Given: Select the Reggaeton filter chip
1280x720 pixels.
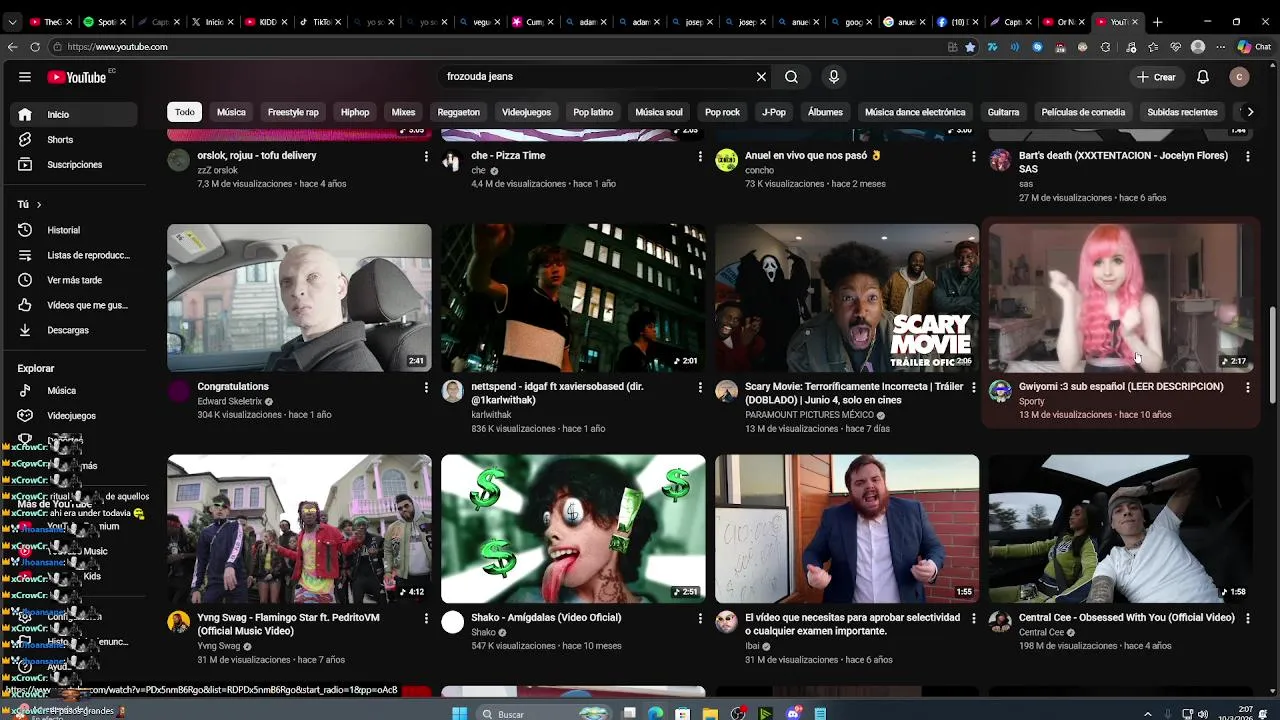Looking at the screenshot, I should 459,112.
